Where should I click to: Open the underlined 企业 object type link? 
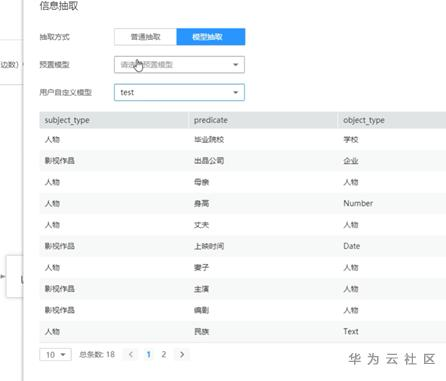(x=351, y=161)
